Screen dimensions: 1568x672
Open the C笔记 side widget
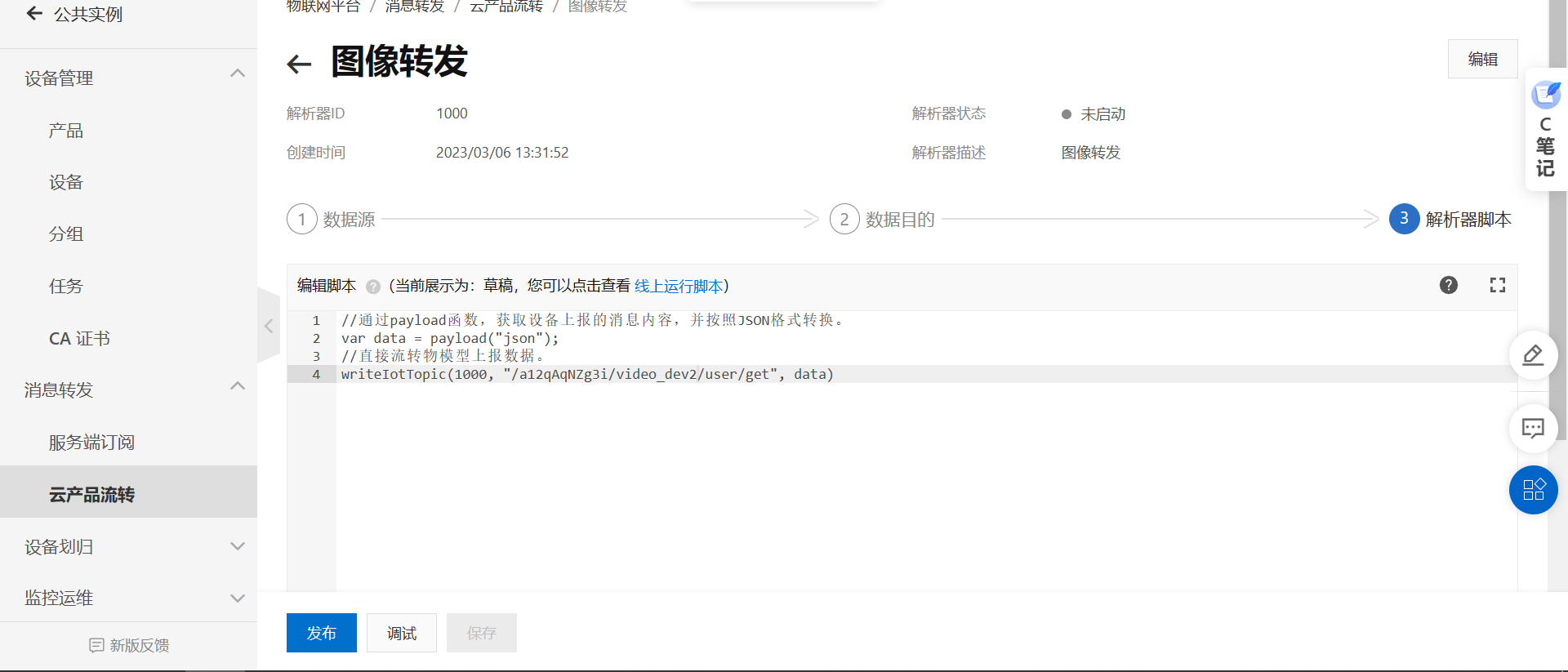click(1545, 129)
